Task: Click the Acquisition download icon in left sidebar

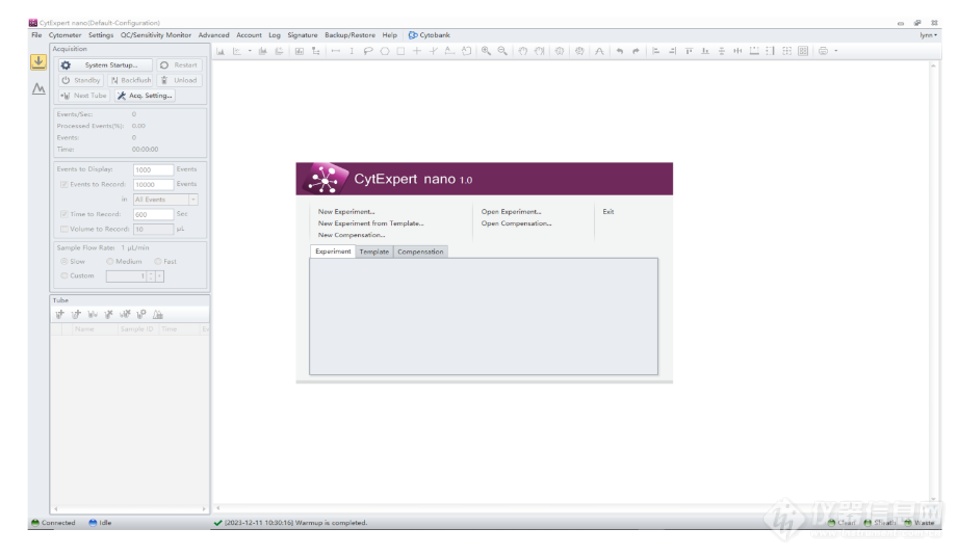Action: click(x=38, y=63)
